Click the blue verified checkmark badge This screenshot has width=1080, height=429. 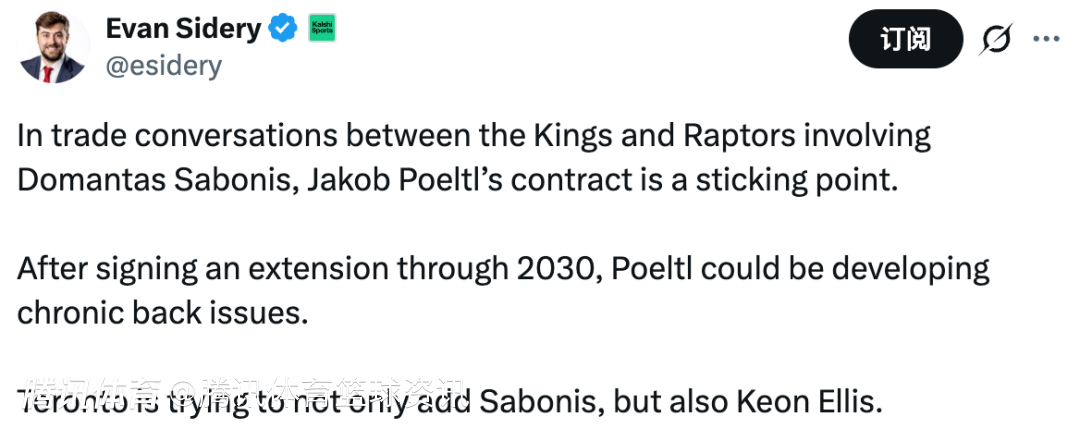(285, 29)
